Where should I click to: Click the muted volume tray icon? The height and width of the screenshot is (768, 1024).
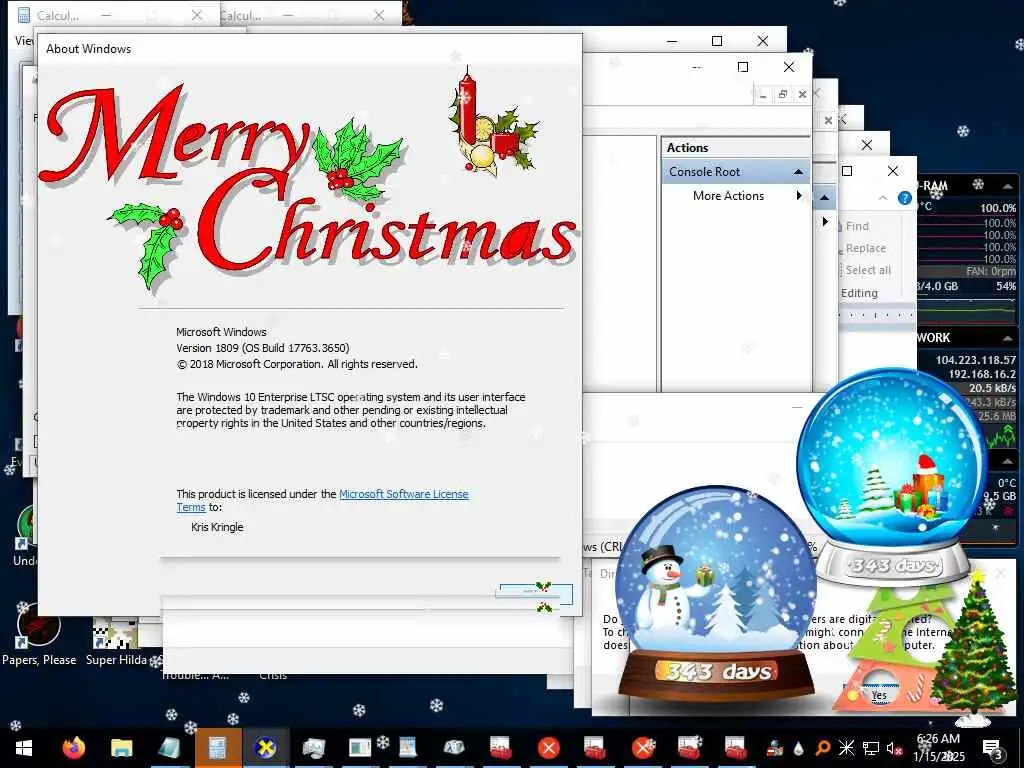894,748
